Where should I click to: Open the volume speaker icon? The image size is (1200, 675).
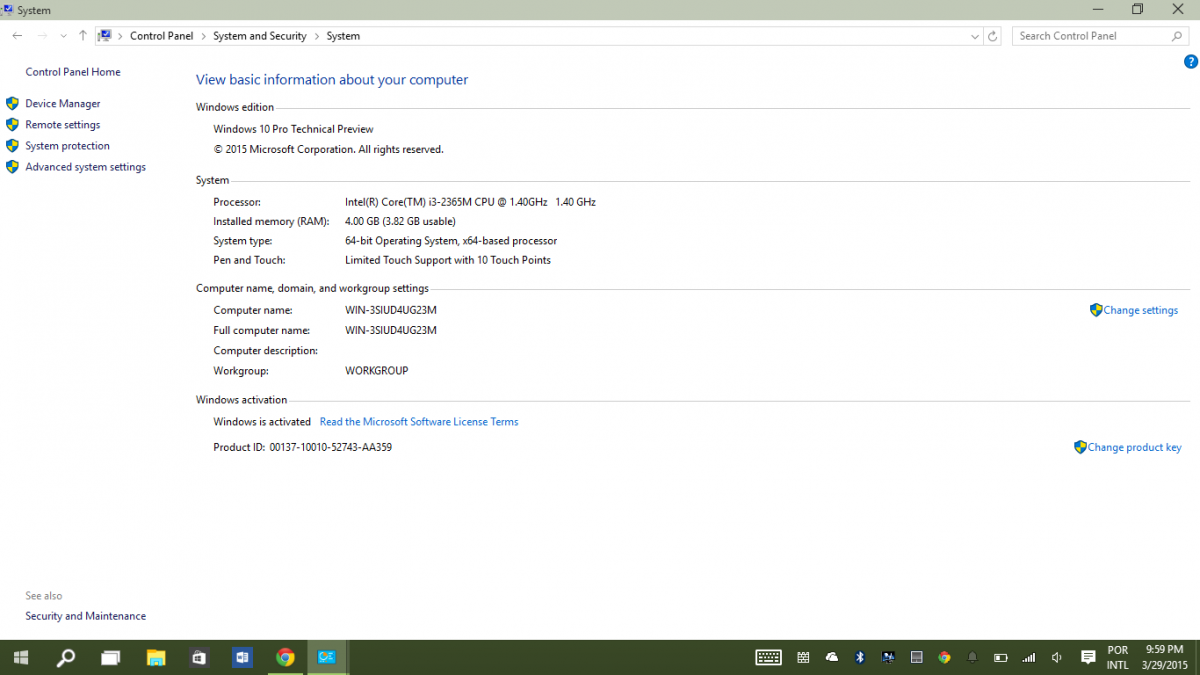coord(1057,657)
